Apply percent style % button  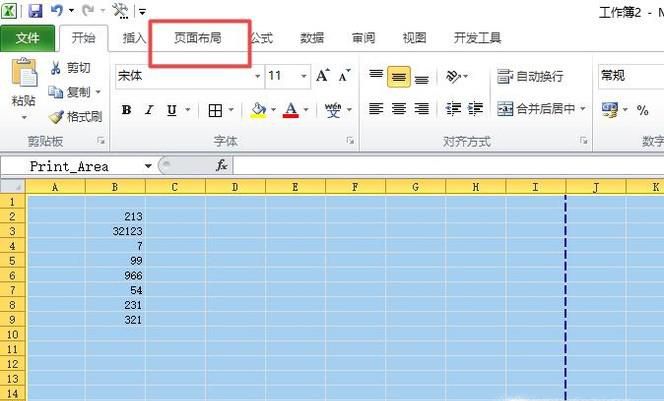pos(642,110)
